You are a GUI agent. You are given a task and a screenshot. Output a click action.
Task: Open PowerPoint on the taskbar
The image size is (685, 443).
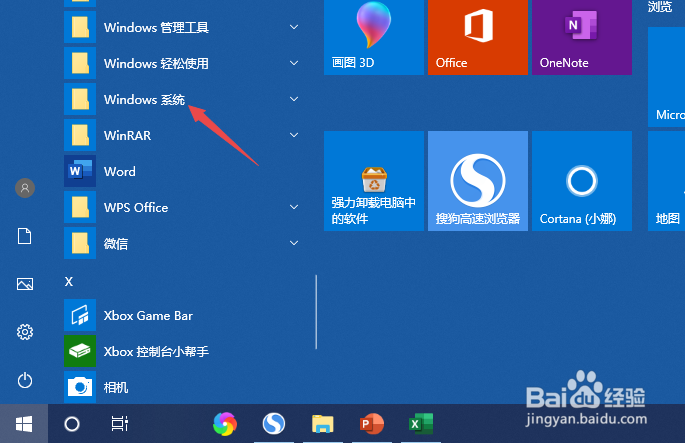pos(371,424)
